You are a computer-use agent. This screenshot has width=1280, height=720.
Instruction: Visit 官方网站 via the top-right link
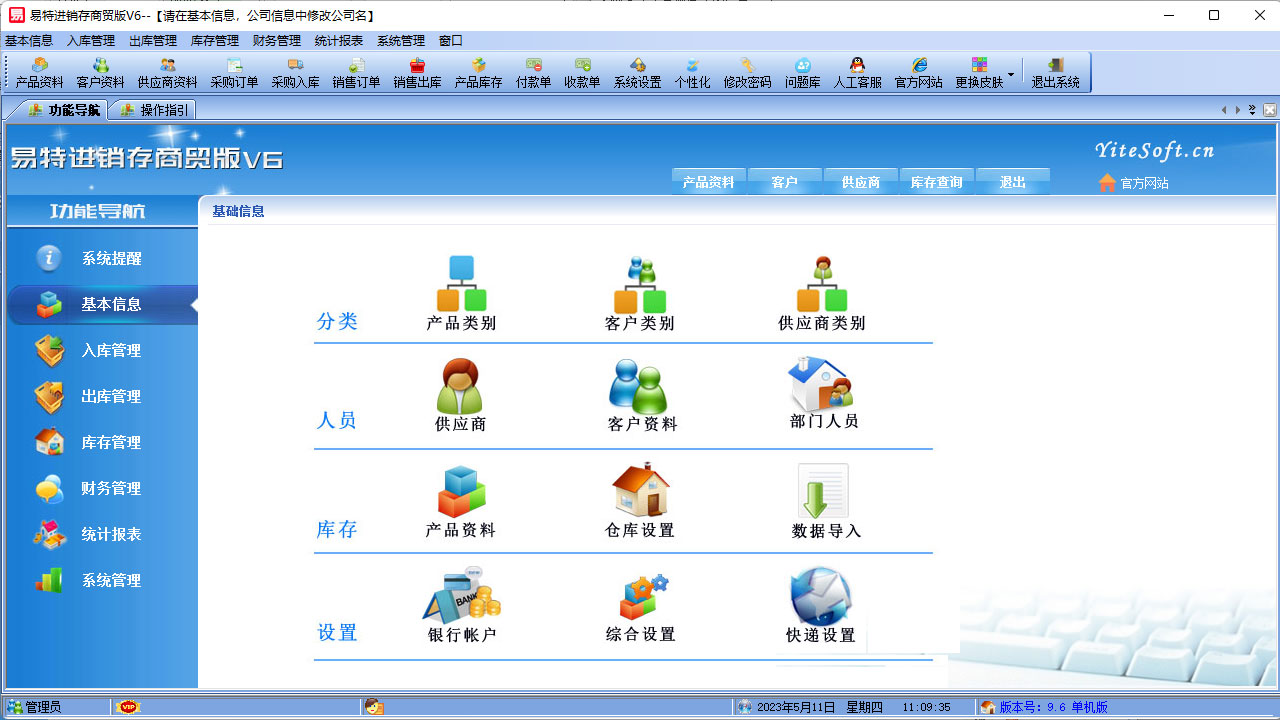point(1142,183)
